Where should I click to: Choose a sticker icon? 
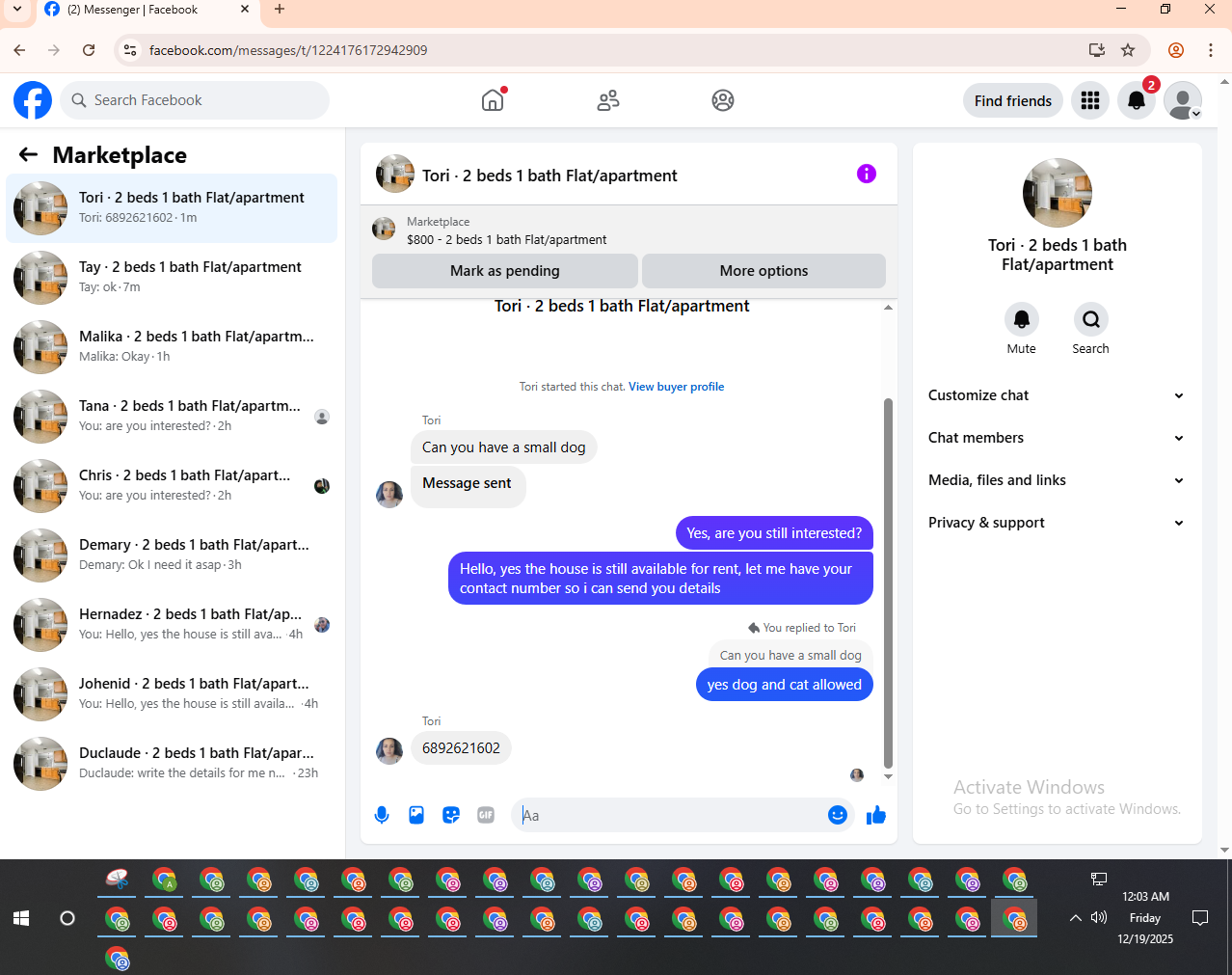tap(451, 815)
